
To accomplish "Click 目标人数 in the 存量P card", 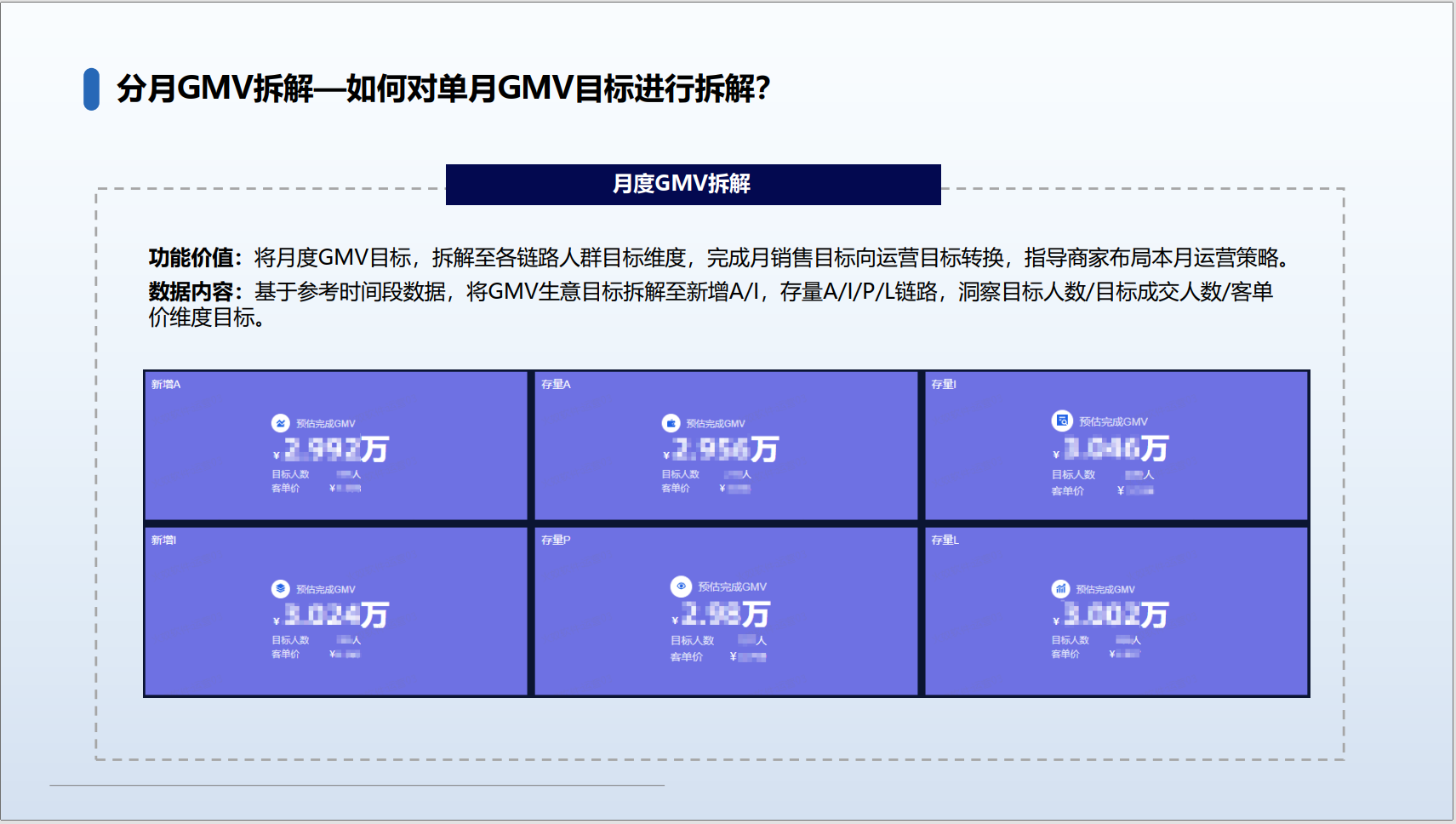I will (692, 641).
